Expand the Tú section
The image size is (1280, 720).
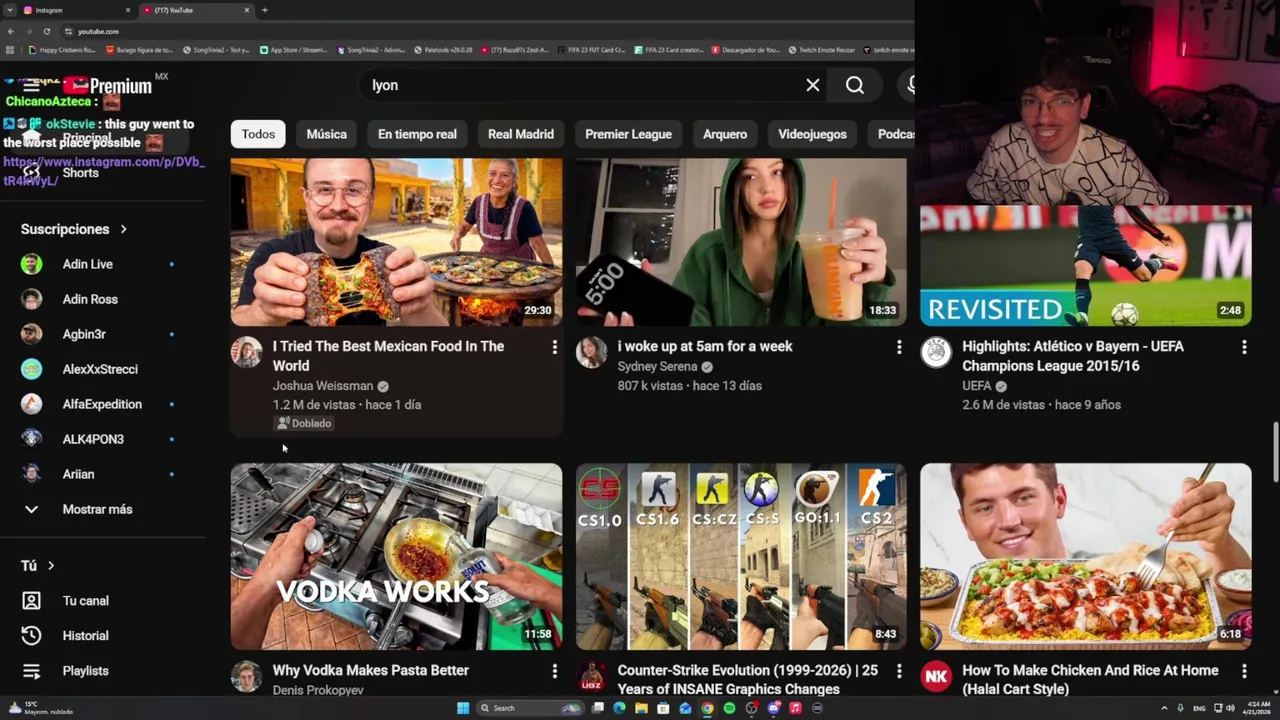click(38, 566)
